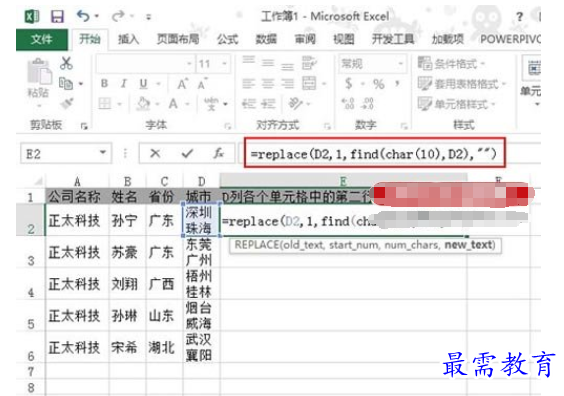Switch to the 页面布局 tab
The width and height of the screenshot is (564, 396).
178,39
